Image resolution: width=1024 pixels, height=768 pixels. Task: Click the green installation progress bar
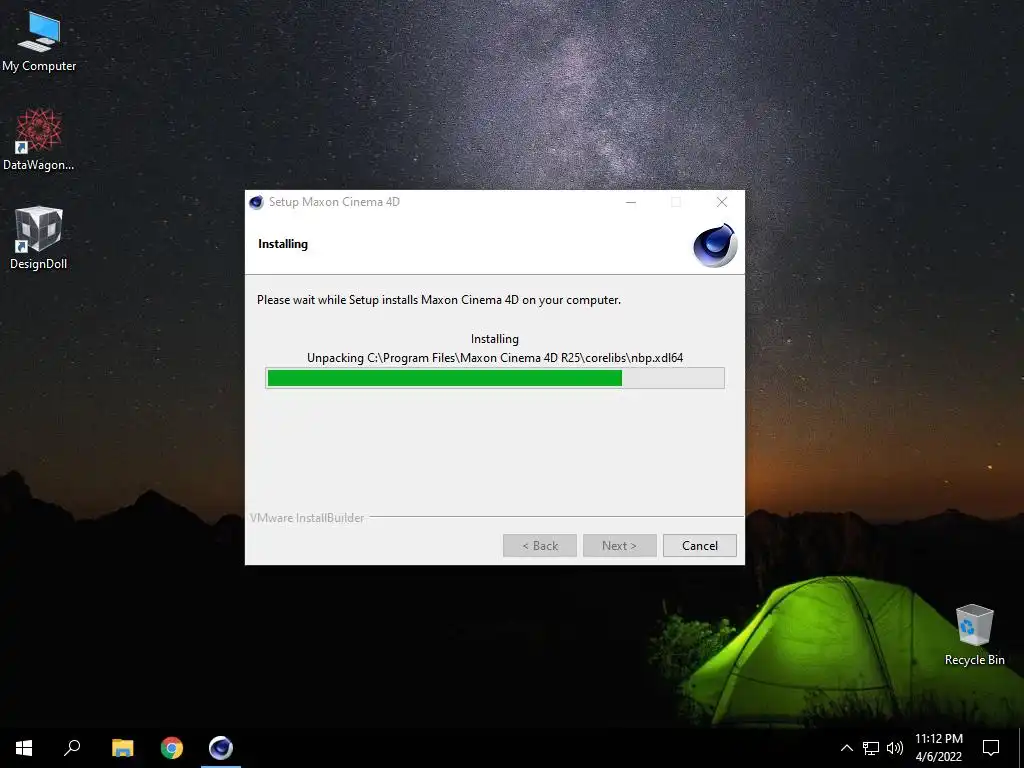coord(494,378)
